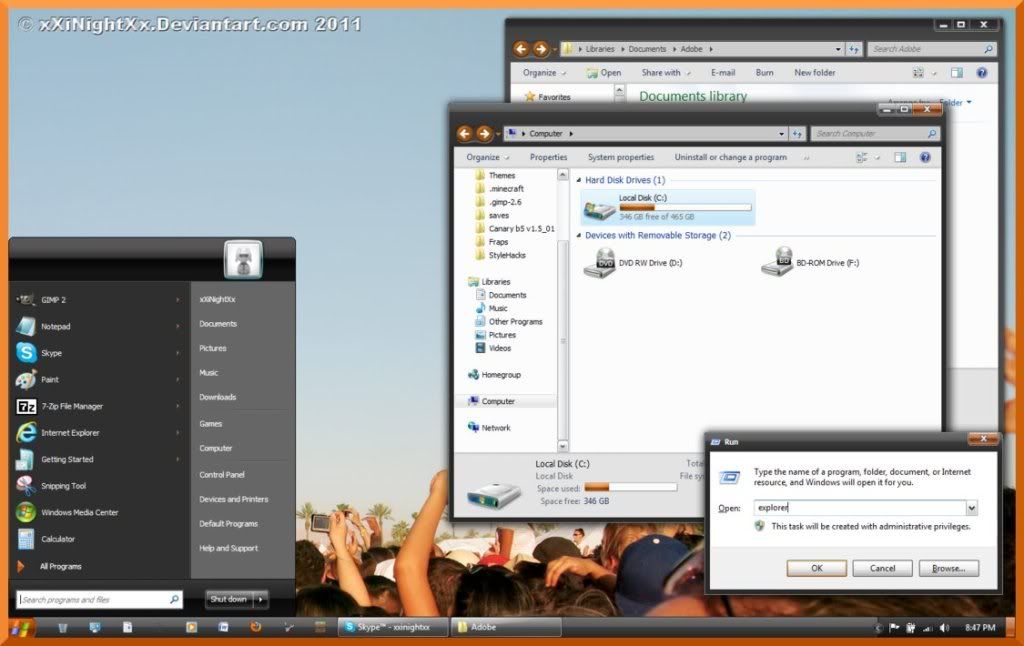
Task: Launch Calculator from the Start menu
Action: (x=98, y=539)
